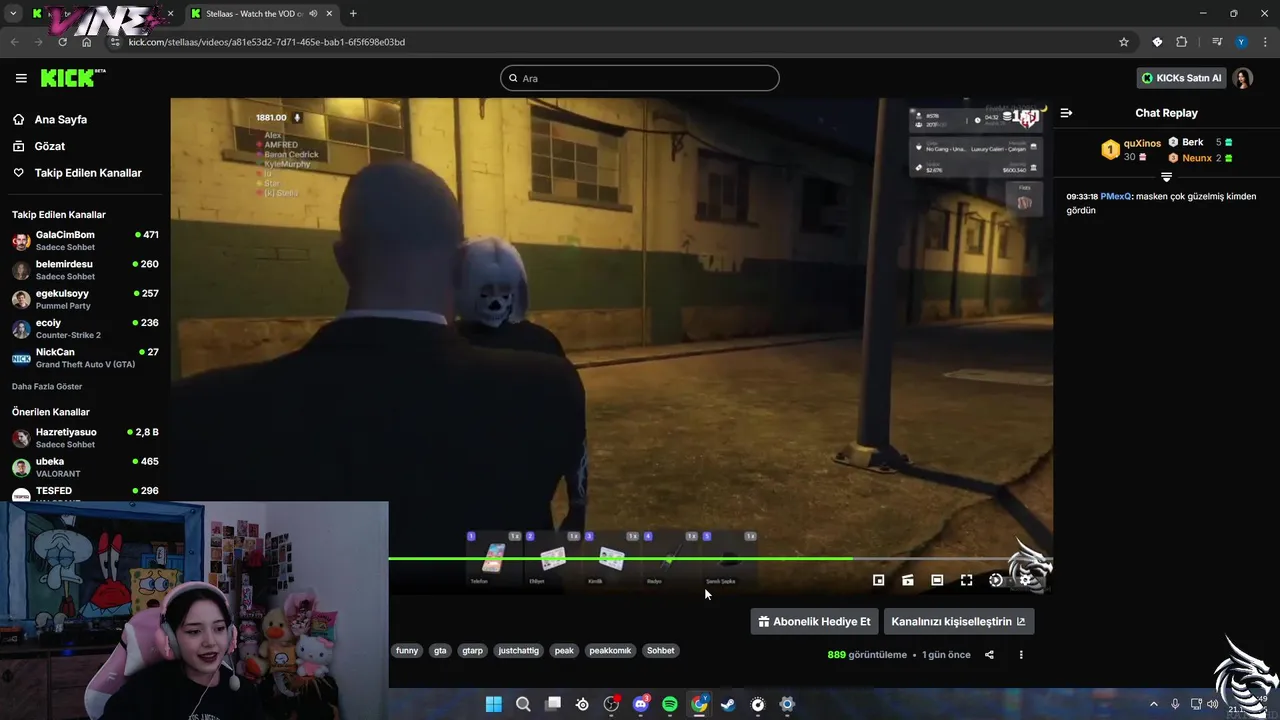This screenshot has height=720, width=1280.
Task: Show hidden system tray icons
Action: [x=1153, y=704]
